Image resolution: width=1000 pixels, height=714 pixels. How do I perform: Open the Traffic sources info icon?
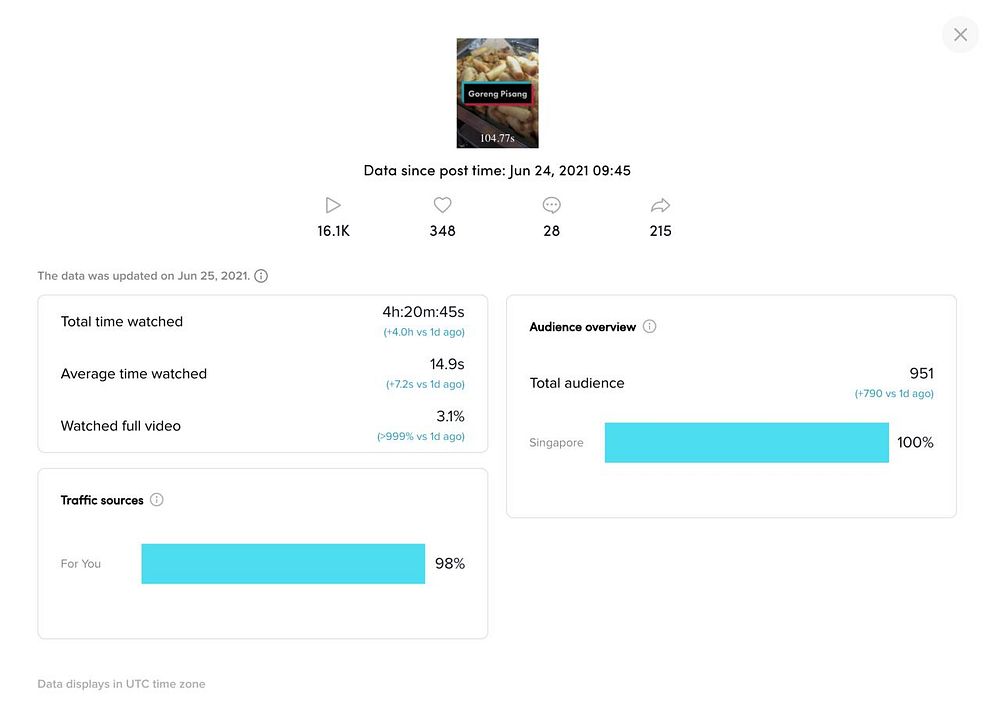pos(157,500)
